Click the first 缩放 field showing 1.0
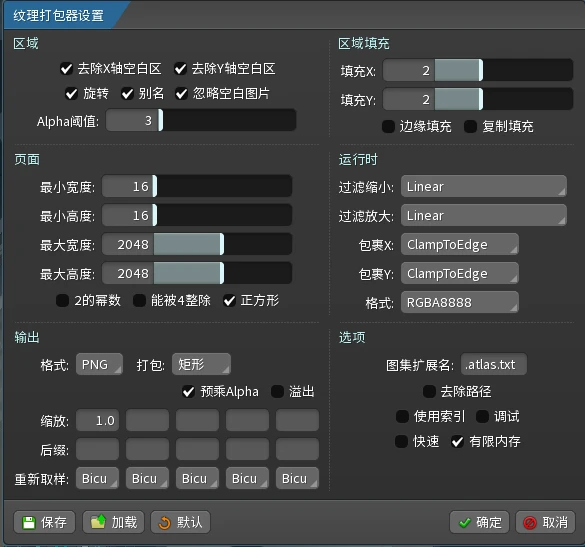585x547 pixels. [x=97, y=421]
